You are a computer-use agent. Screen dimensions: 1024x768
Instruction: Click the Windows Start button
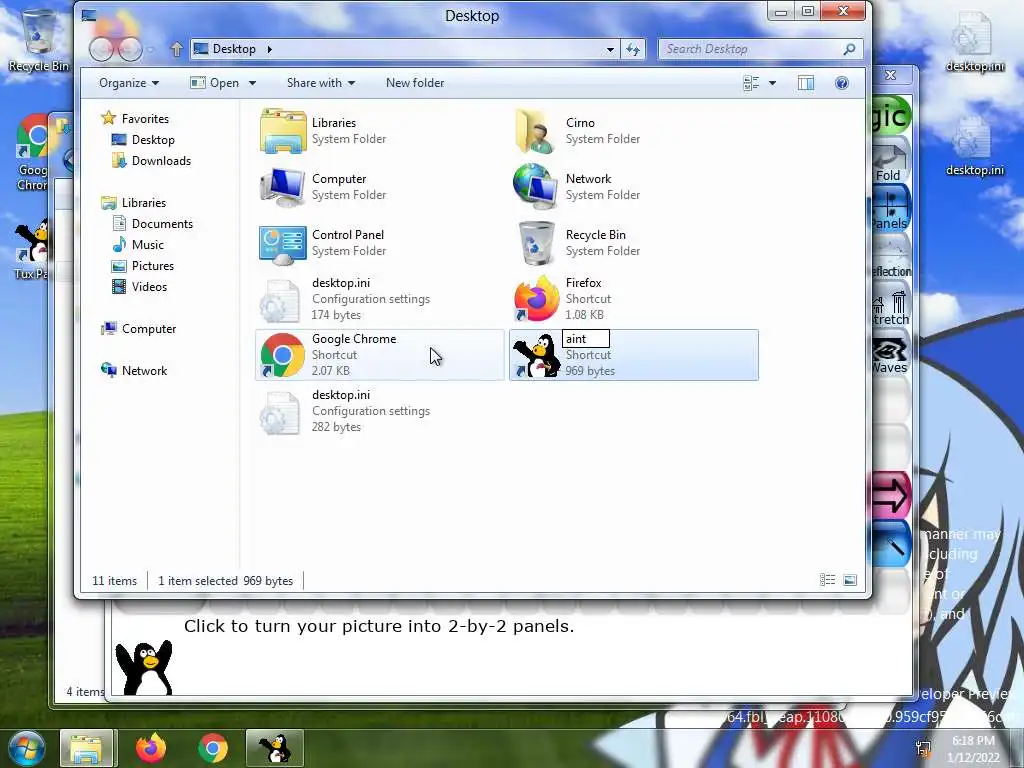[x=26, y=748]
